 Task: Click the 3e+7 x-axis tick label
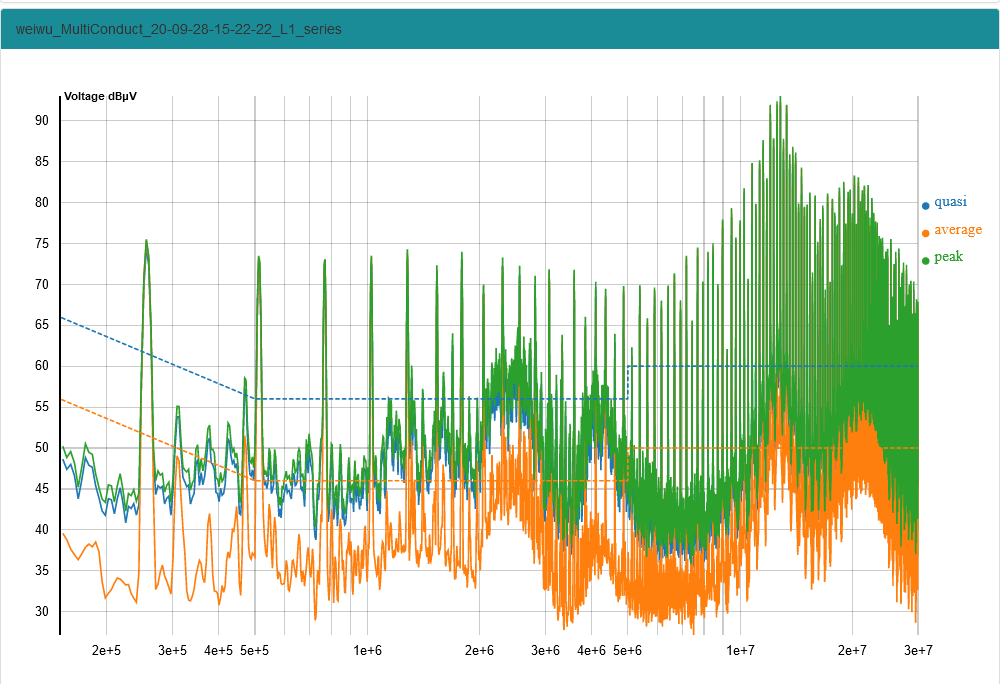coord(917,651)
